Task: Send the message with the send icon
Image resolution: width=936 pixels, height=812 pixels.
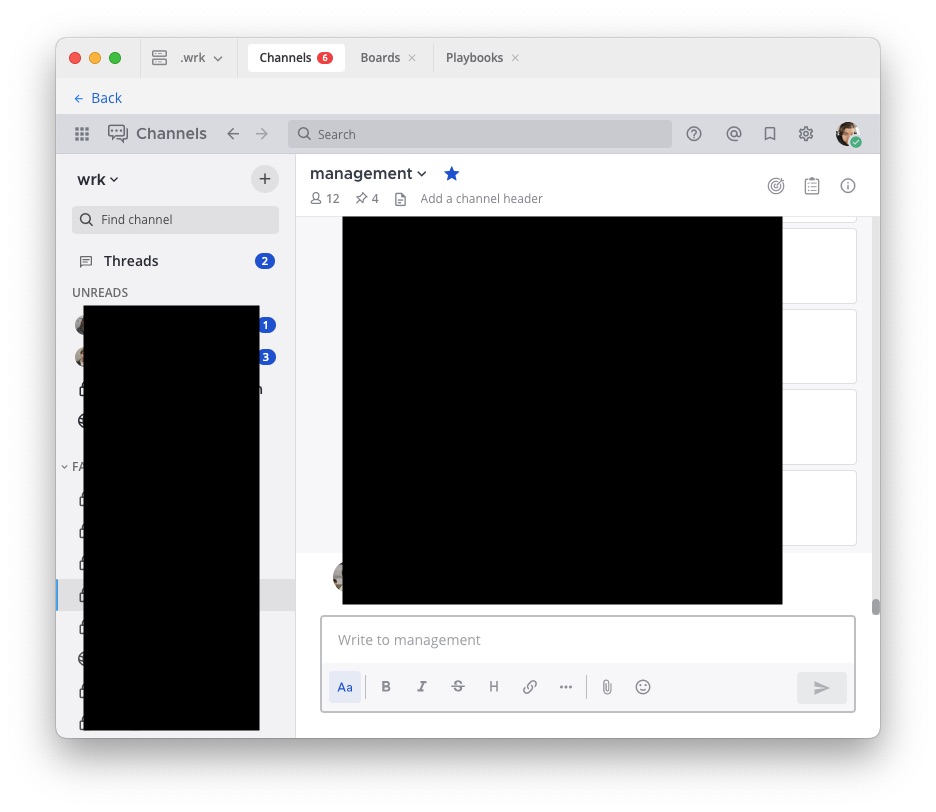Action: pos(821,687)
